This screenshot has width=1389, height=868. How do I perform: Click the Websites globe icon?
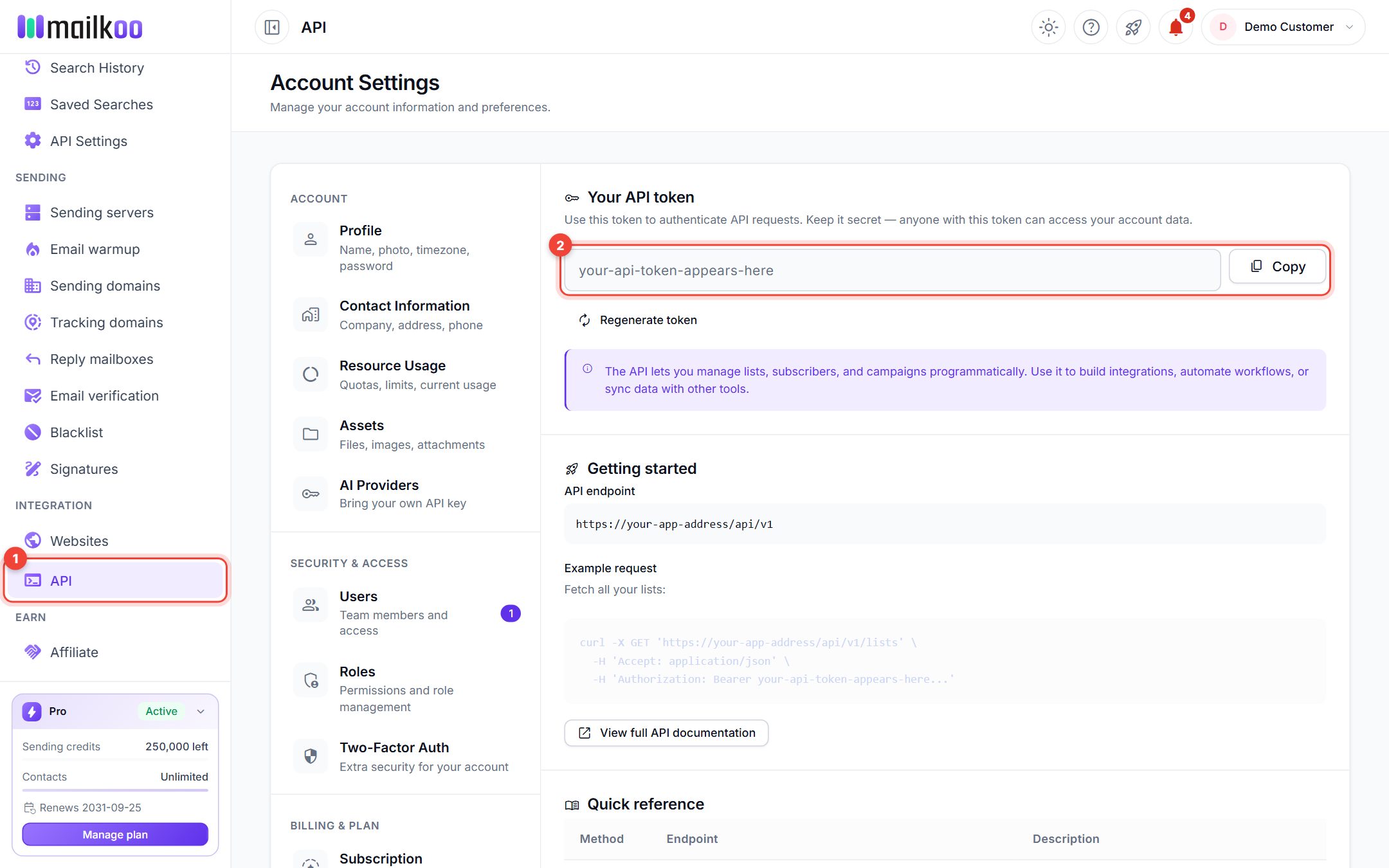tap(32, 541)
